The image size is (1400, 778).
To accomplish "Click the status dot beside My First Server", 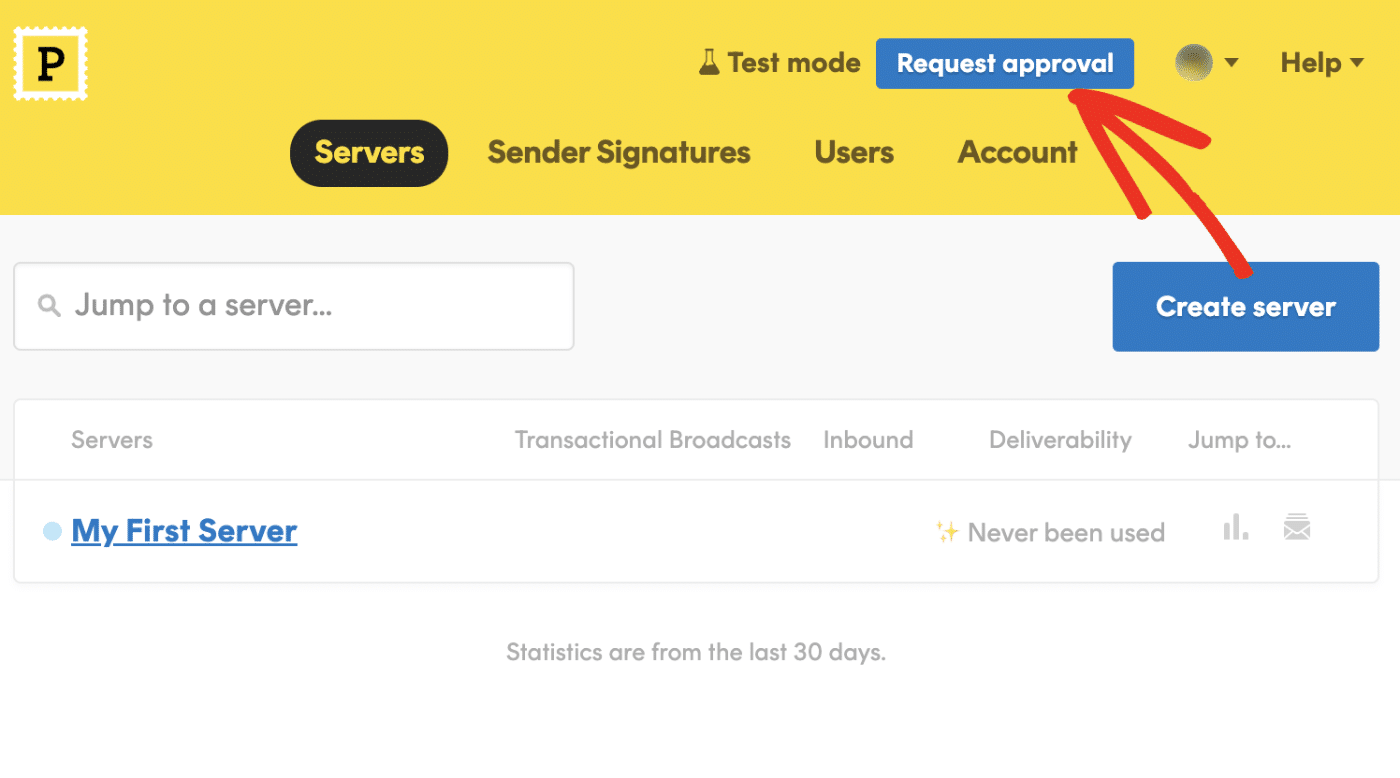I will point(50,531).
